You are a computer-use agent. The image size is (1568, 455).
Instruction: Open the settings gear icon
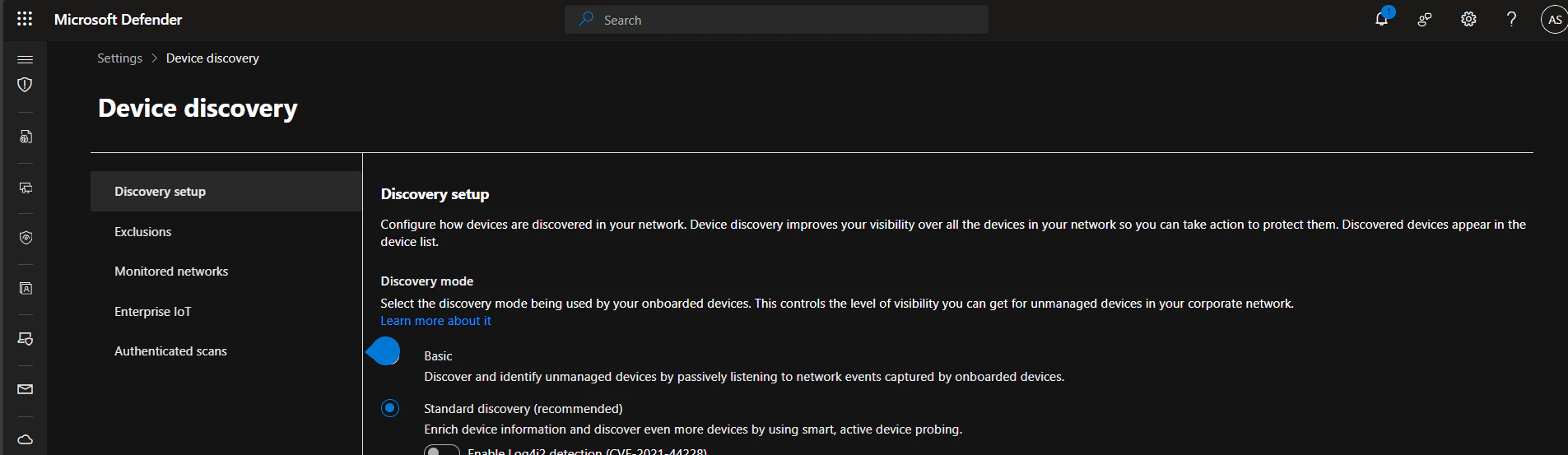(x=1468, y=20)
